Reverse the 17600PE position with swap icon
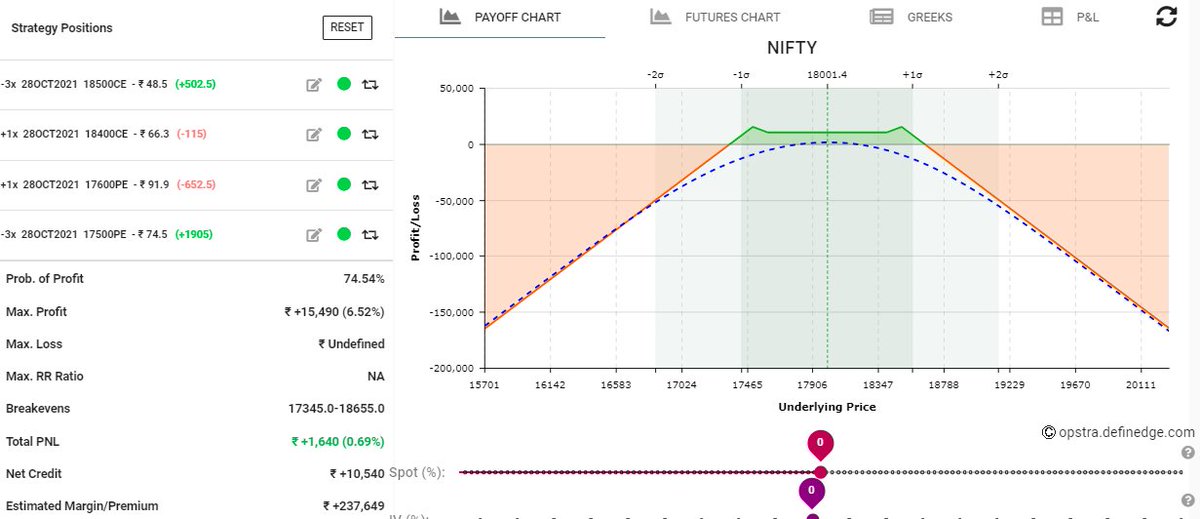Viewport: 1200px width, 519px height. [x=370, y=184]
